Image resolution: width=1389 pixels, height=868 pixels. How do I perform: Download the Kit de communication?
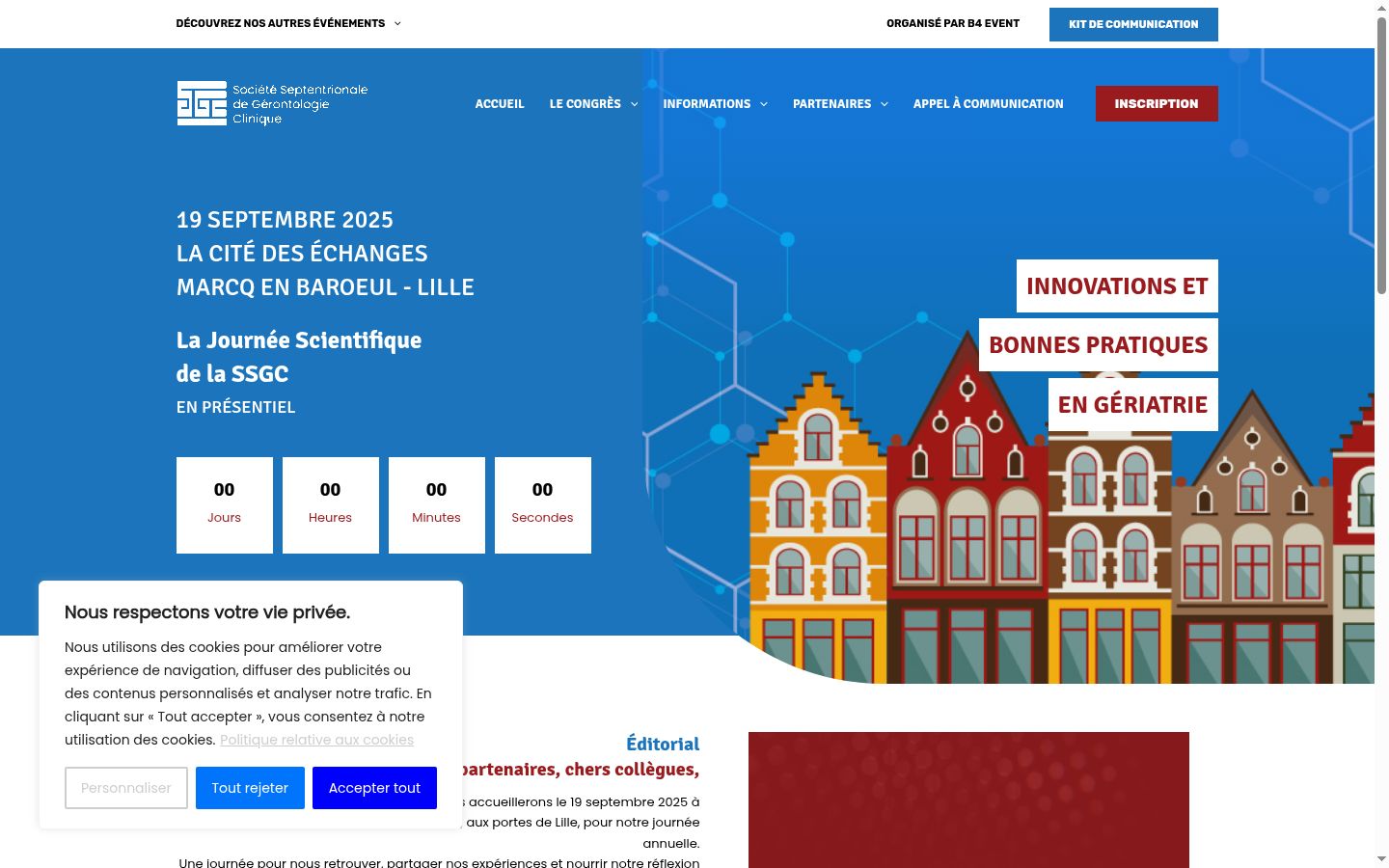pyautogui.click(x=1133, y=24)
